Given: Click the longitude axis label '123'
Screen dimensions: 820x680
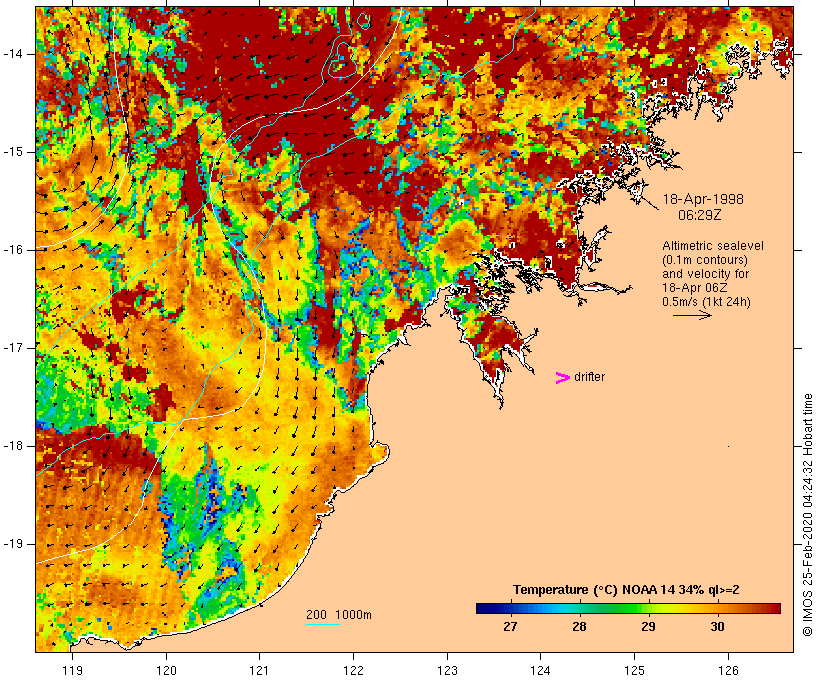Looking at the screenshot, I should click(x=447, y=670).
